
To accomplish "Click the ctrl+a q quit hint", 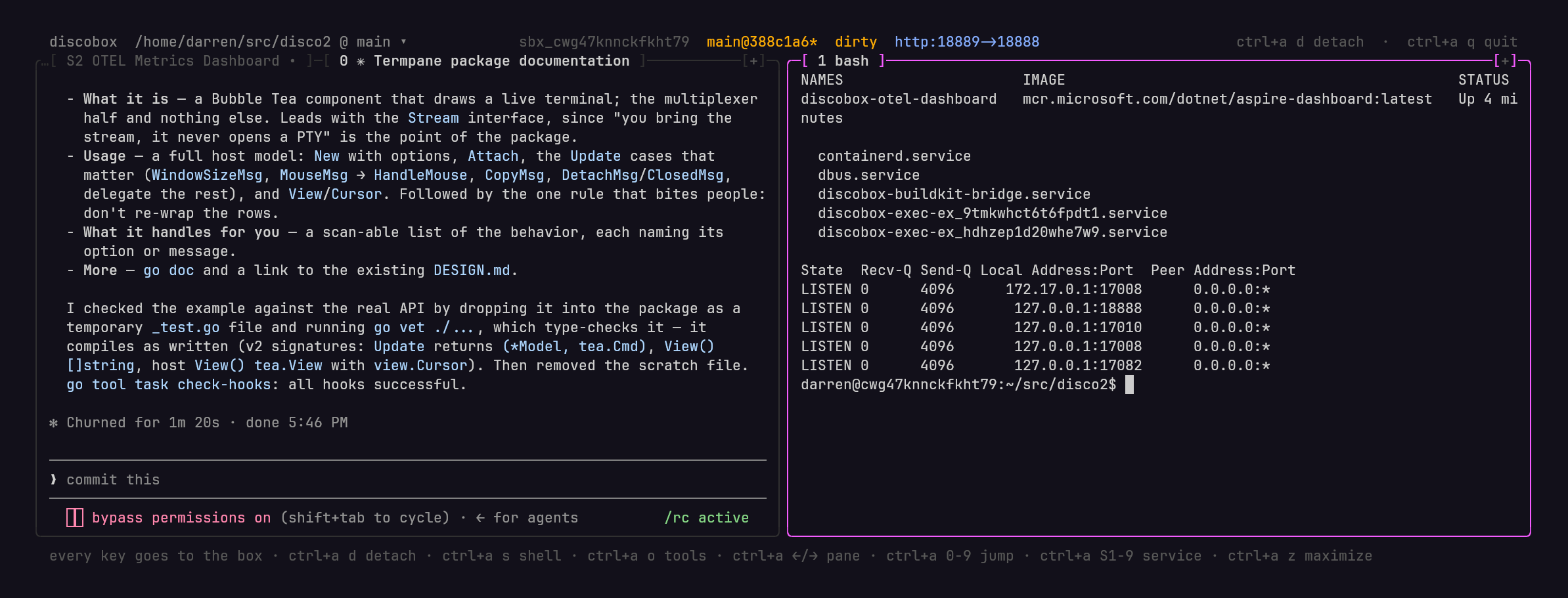I will coord(1462,42).
